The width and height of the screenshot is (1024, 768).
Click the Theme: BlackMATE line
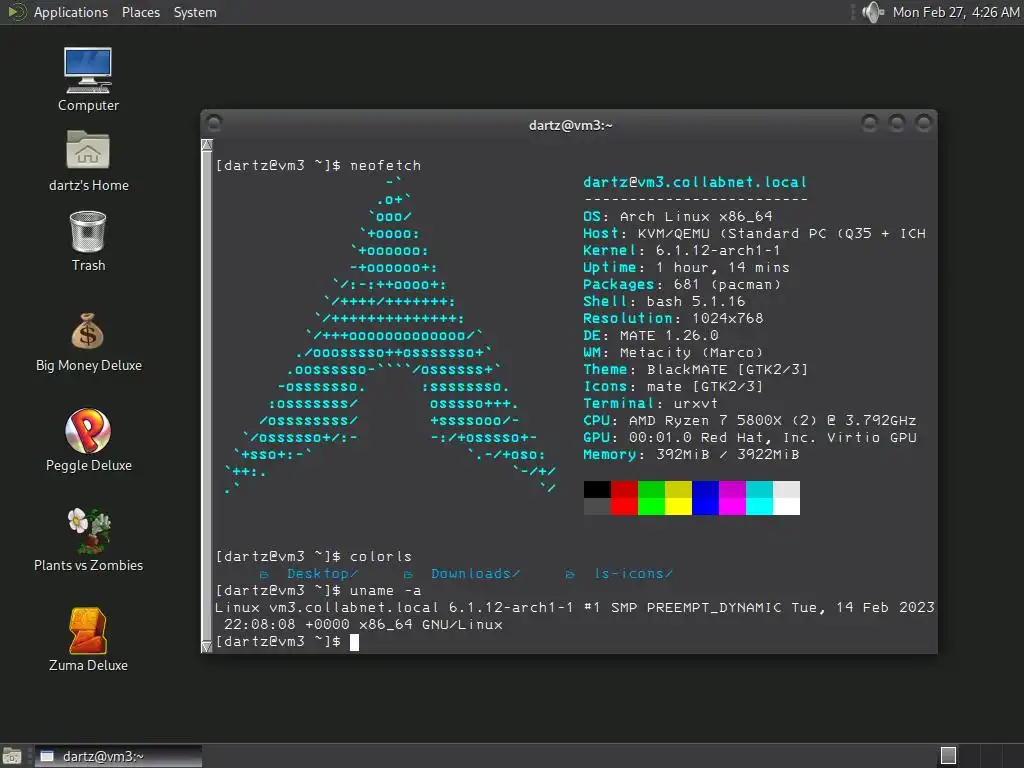pos(696,369)
